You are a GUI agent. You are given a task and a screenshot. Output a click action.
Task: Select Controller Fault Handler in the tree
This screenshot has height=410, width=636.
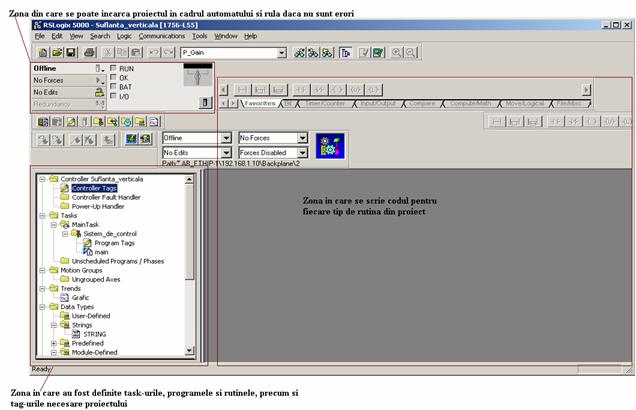[106, 197]
